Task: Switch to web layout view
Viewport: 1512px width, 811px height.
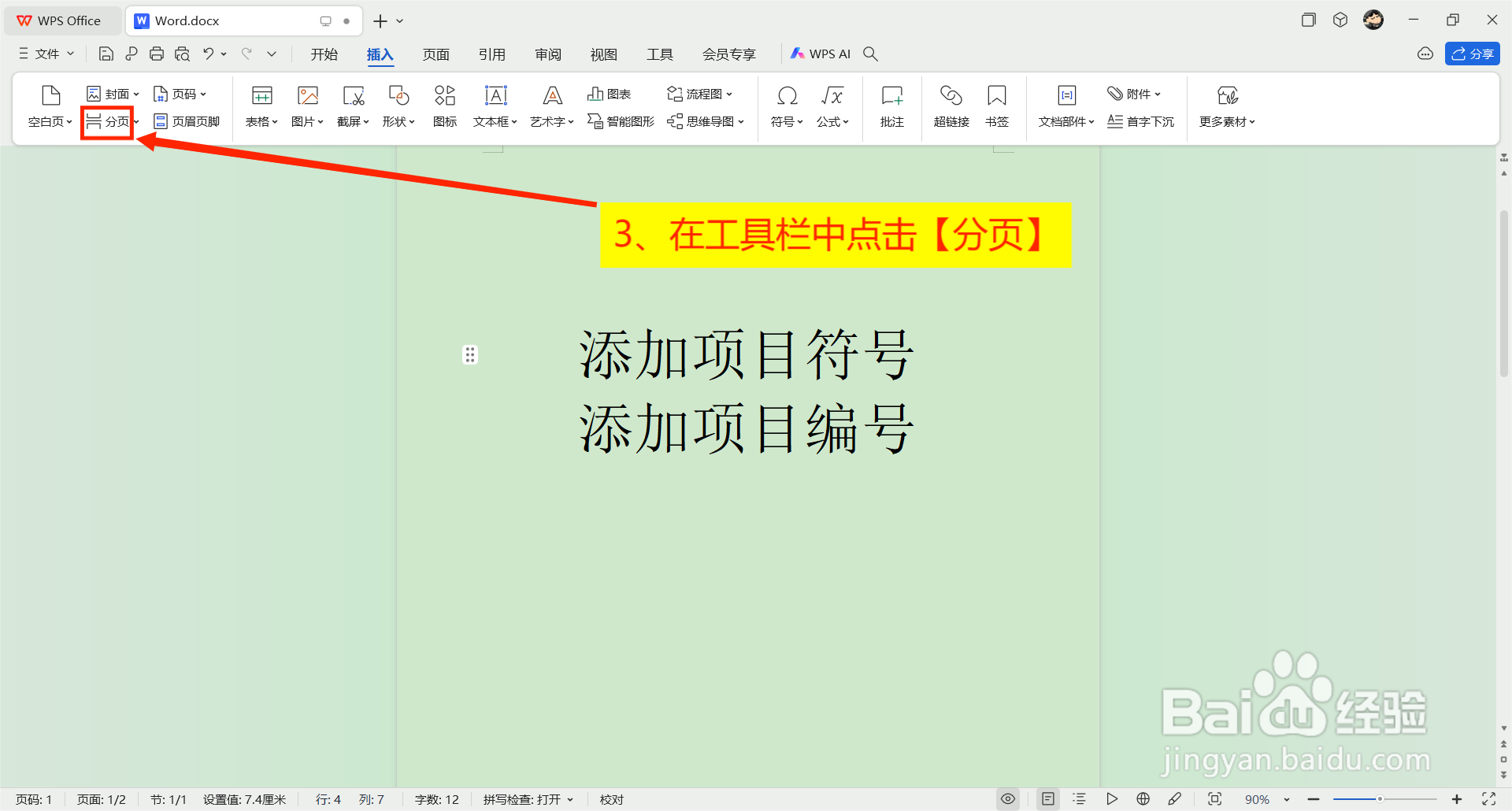Action: tap(1143, 799)
